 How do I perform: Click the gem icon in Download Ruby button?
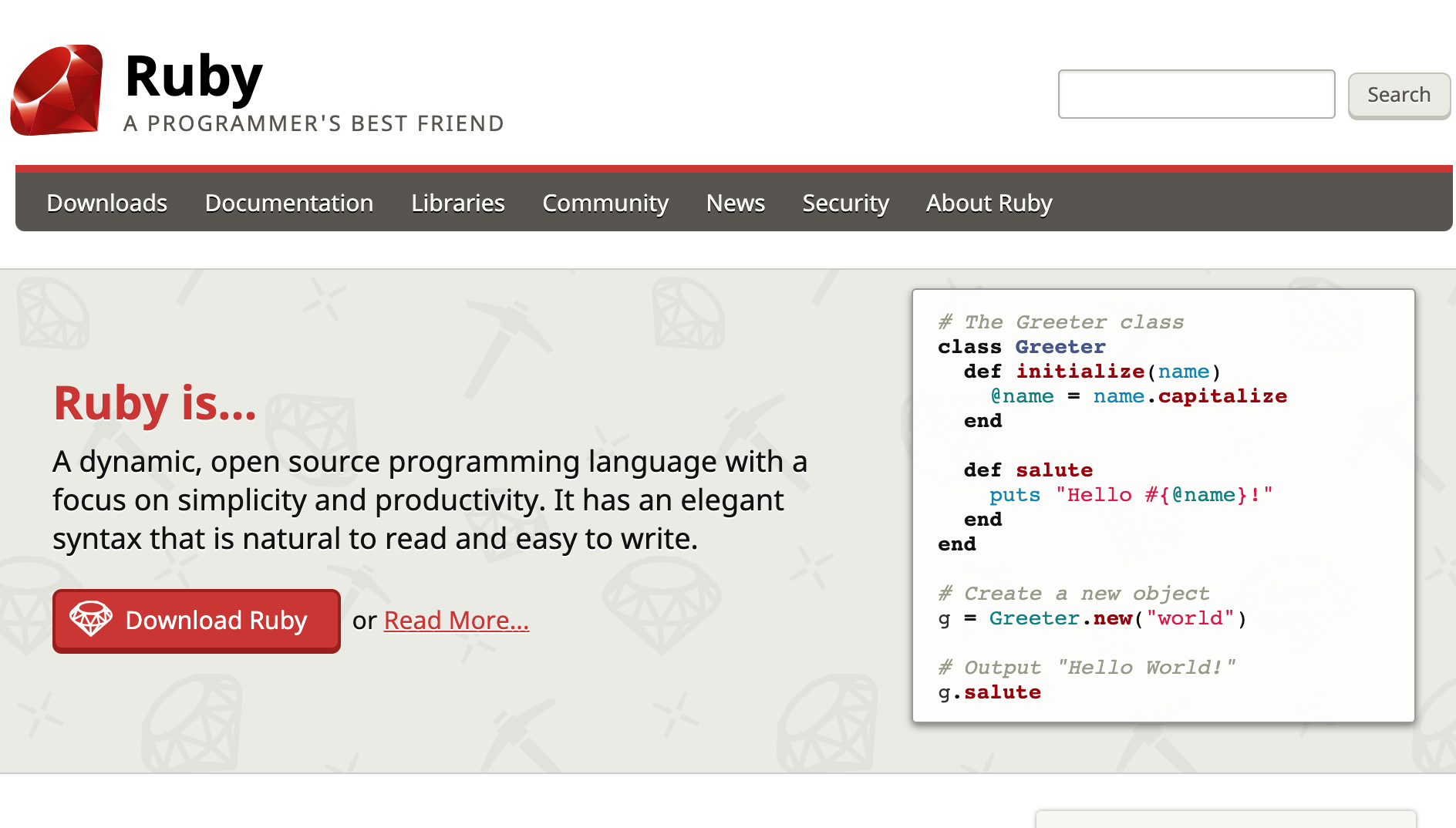point(91,619)
